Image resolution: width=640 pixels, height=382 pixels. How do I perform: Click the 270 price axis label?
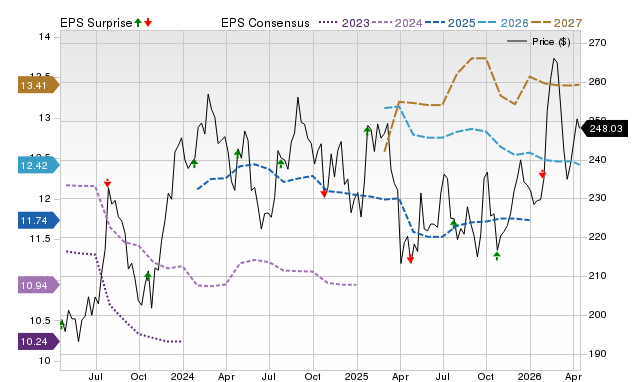(x=597, y=42)
